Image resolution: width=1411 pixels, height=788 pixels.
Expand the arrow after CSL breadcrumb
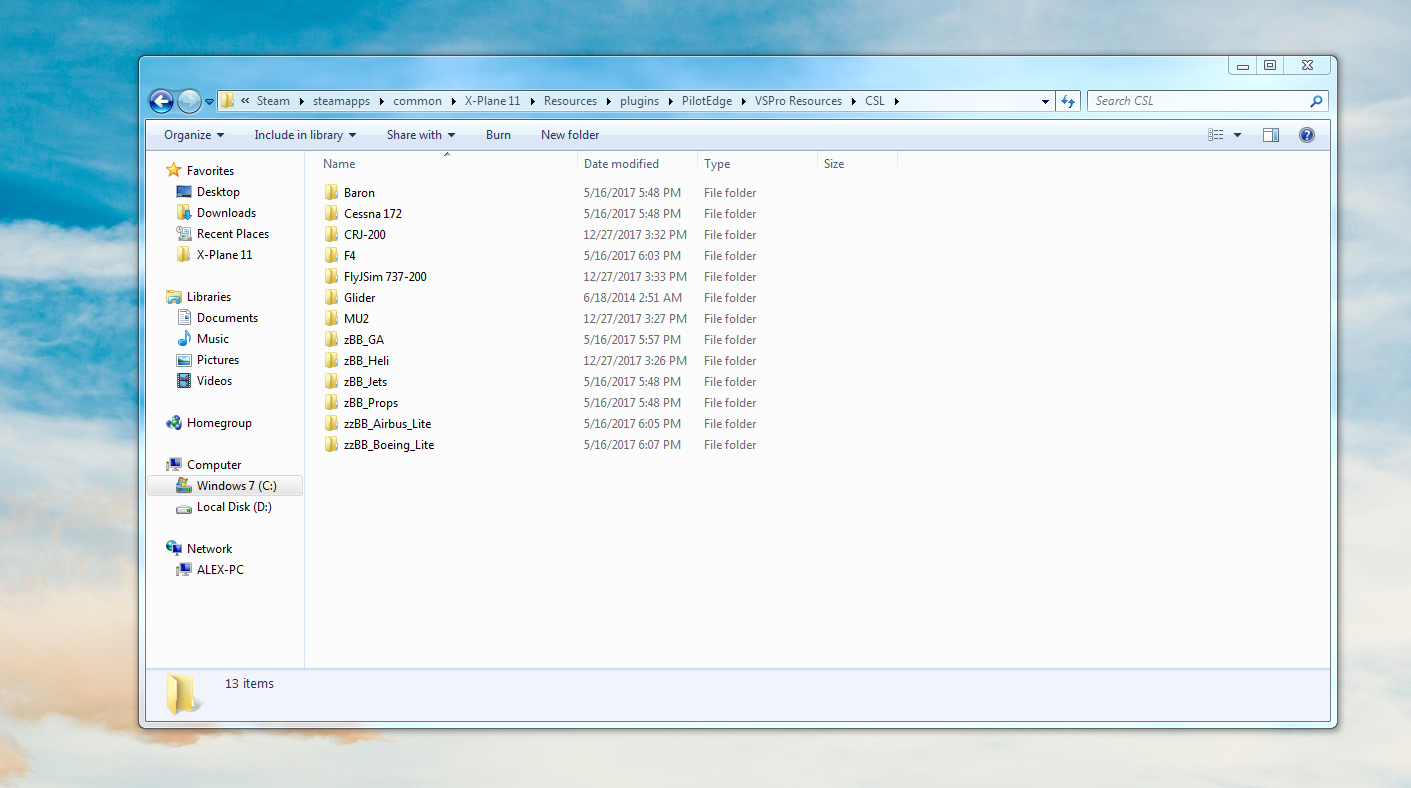pyautogui.click(x=897, y=101)
